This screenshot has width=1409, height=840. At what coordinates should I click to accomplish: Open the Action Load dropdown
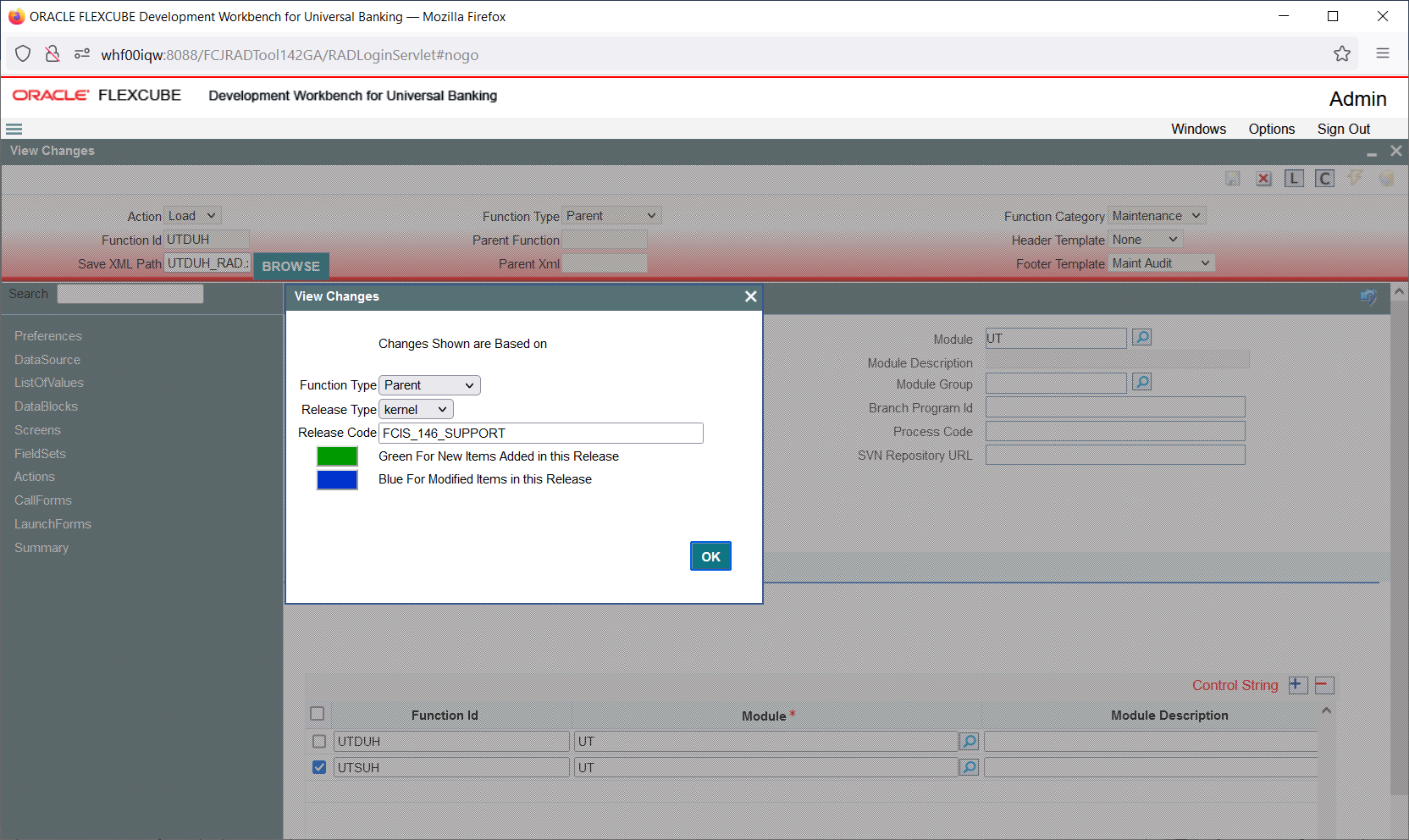(193, 216)
